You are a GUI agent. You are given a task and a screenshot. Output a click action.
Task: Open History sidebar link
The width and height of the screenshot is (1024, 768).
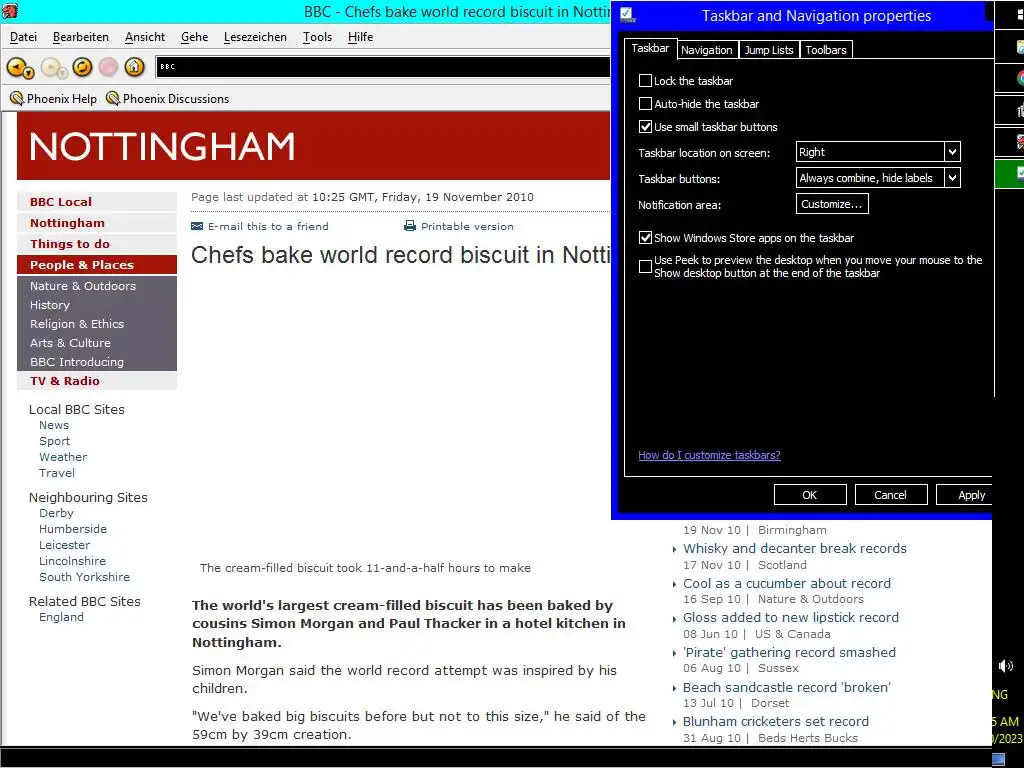[50, 305]
